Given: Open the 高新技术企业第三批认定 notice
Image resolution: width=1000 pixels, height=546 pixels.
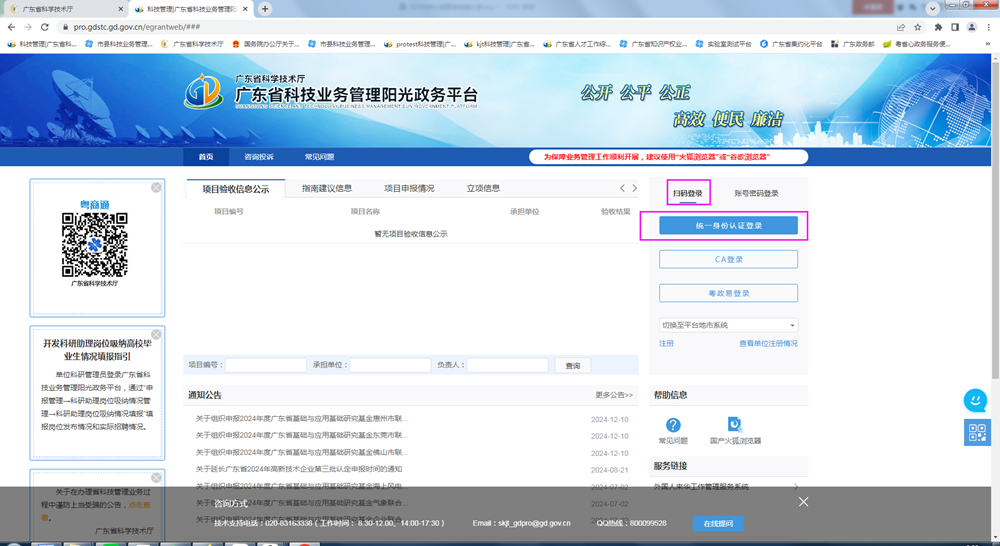Looking at the screenshot, I should (x=298, y=469).
